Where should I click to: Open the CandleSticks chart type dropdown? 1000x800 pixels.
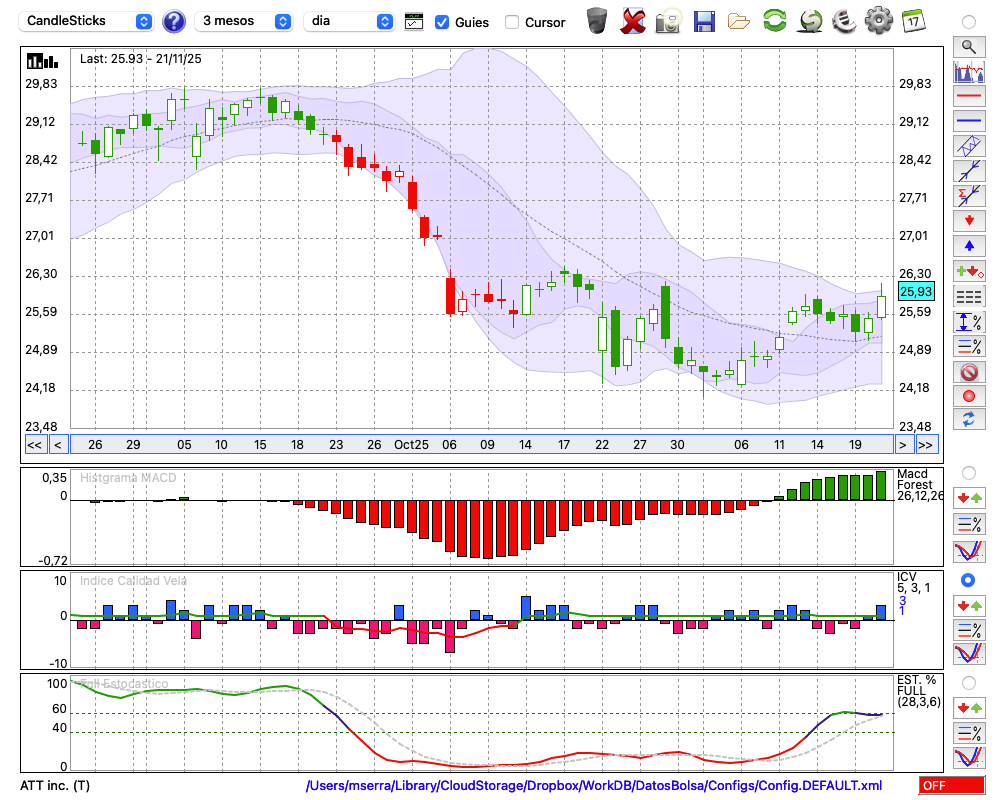coord(88,21)
